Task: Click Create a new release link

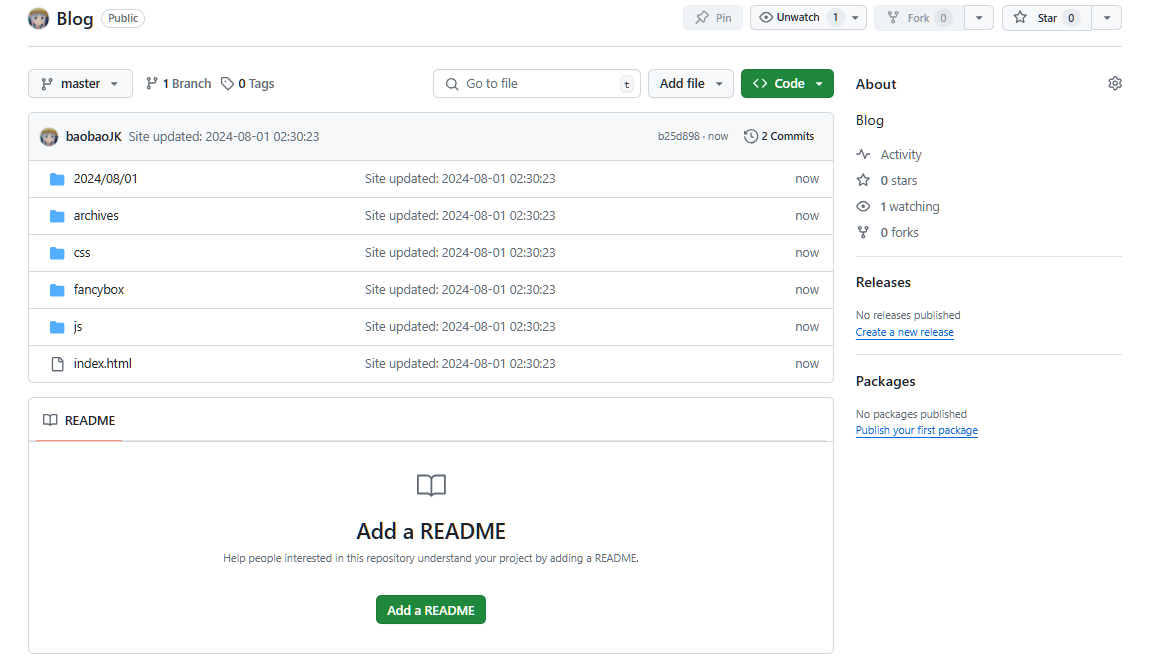Action: tap(904, 332)
